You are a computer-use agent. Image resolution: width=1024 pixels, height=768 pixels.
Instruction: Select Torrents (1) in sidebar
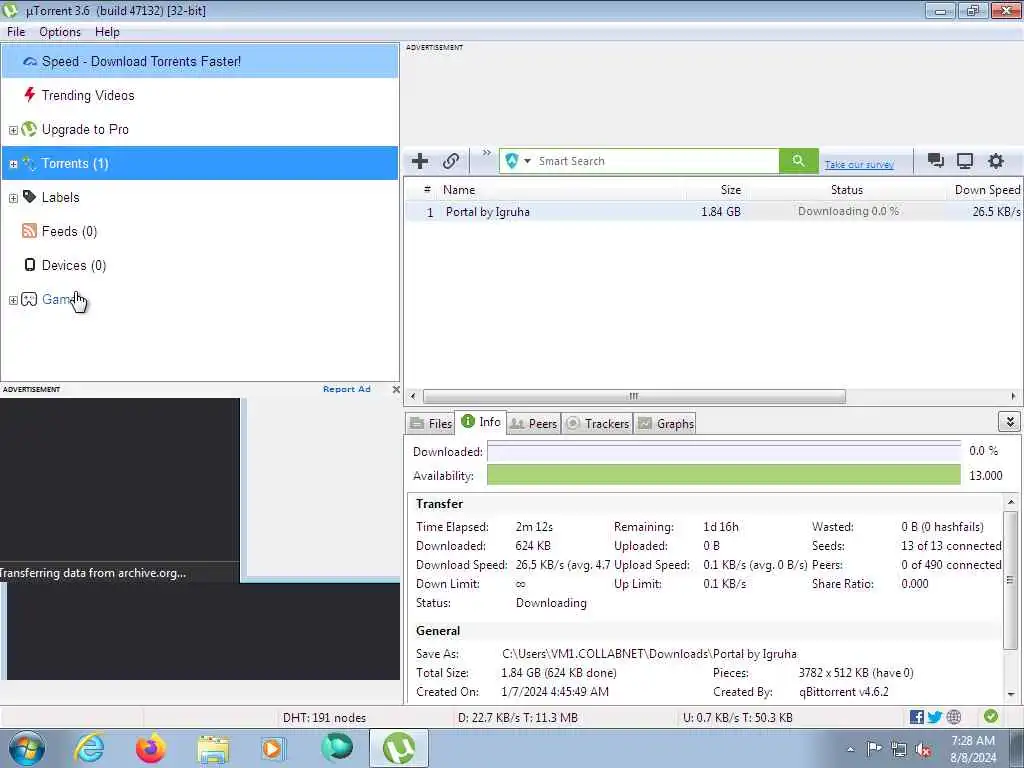[200, 163]
